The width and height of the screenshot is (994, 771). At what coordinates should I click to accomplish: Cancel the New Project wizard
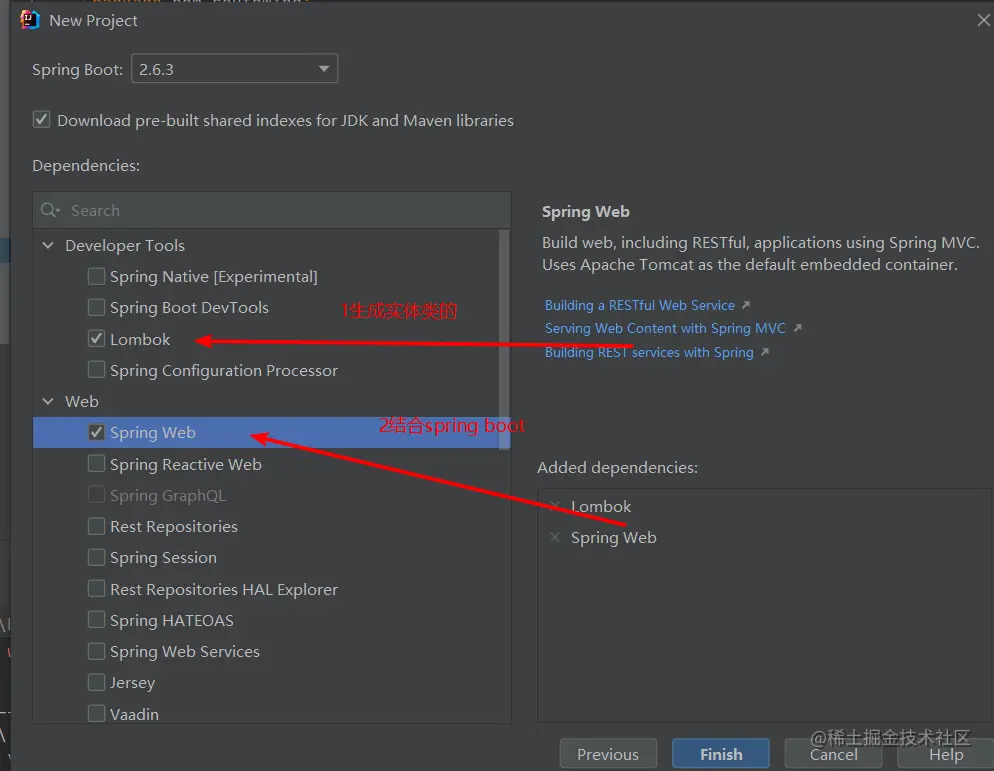click(833, 754)
